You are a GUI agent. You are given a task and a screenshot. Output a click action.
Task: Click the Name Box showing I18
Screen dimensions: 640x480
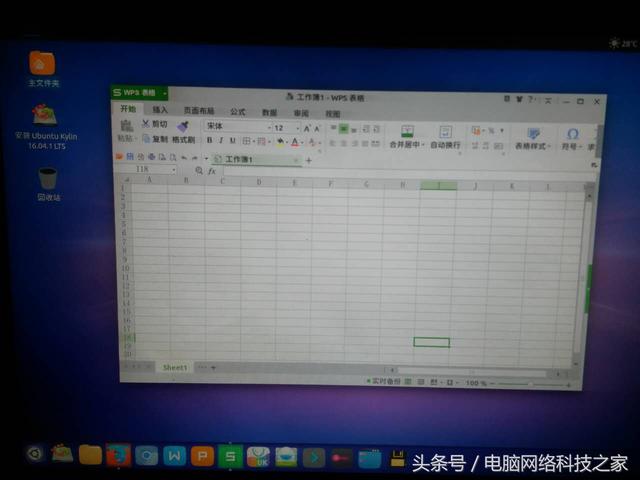[x=144, y=169]
